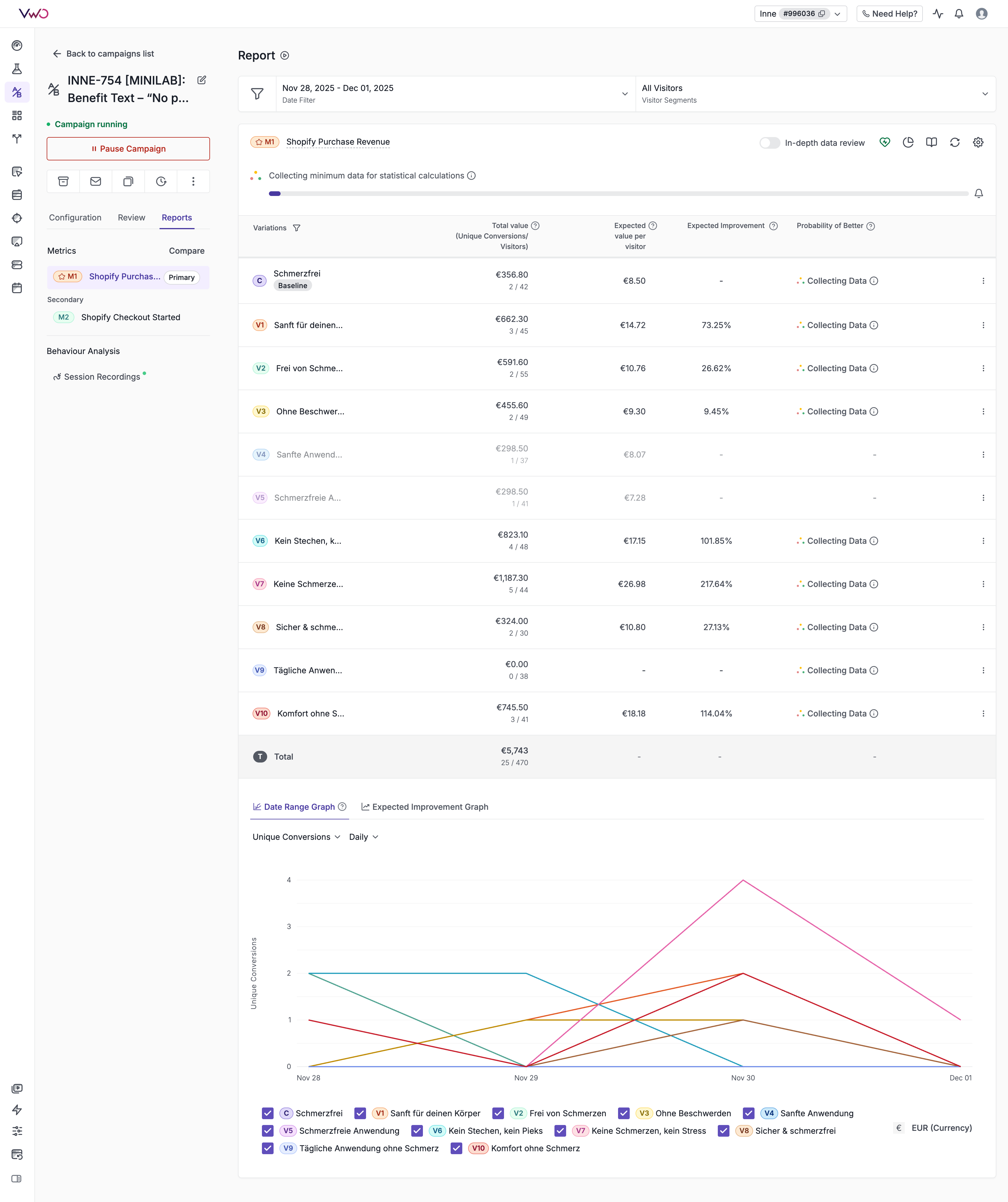Click the Pause Campaign button
Viewport: 1008px width, 1202px height.
pos(128,149)
